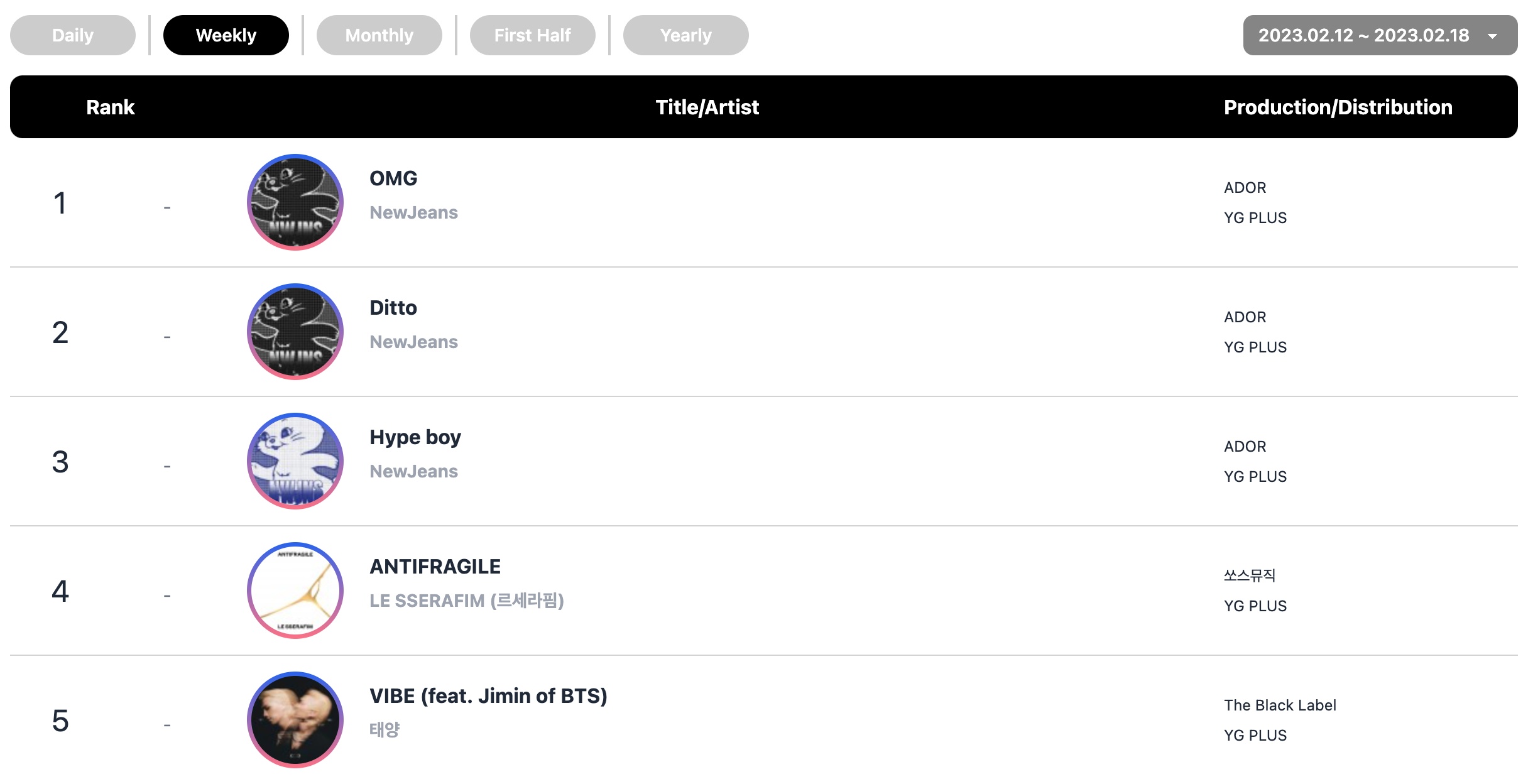Click the Rank column header

[x=111, y=107]
